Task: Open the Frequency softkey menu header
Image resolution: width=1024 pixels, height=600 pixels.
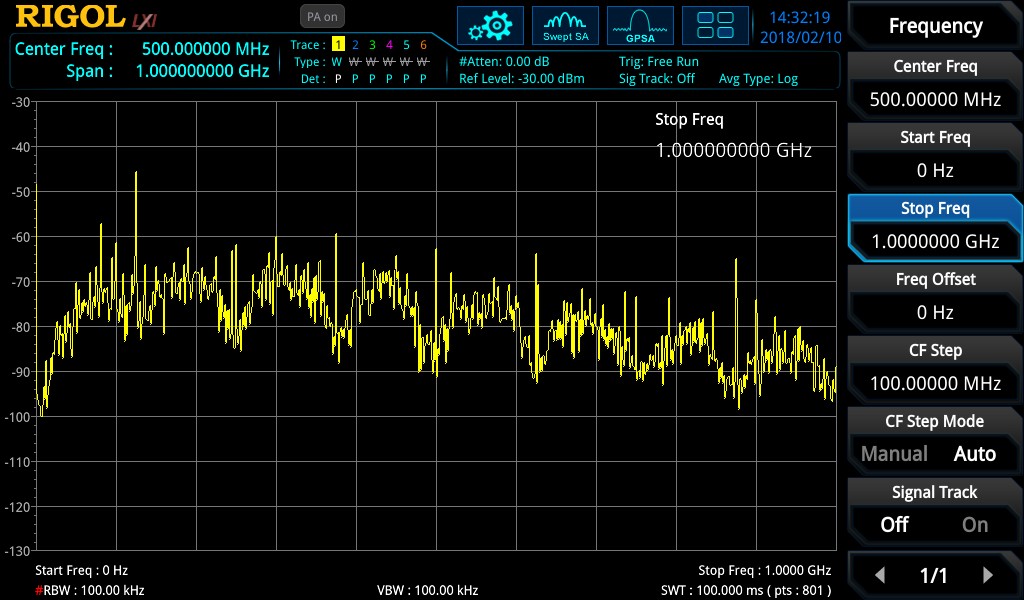Action: coord(934,25)
